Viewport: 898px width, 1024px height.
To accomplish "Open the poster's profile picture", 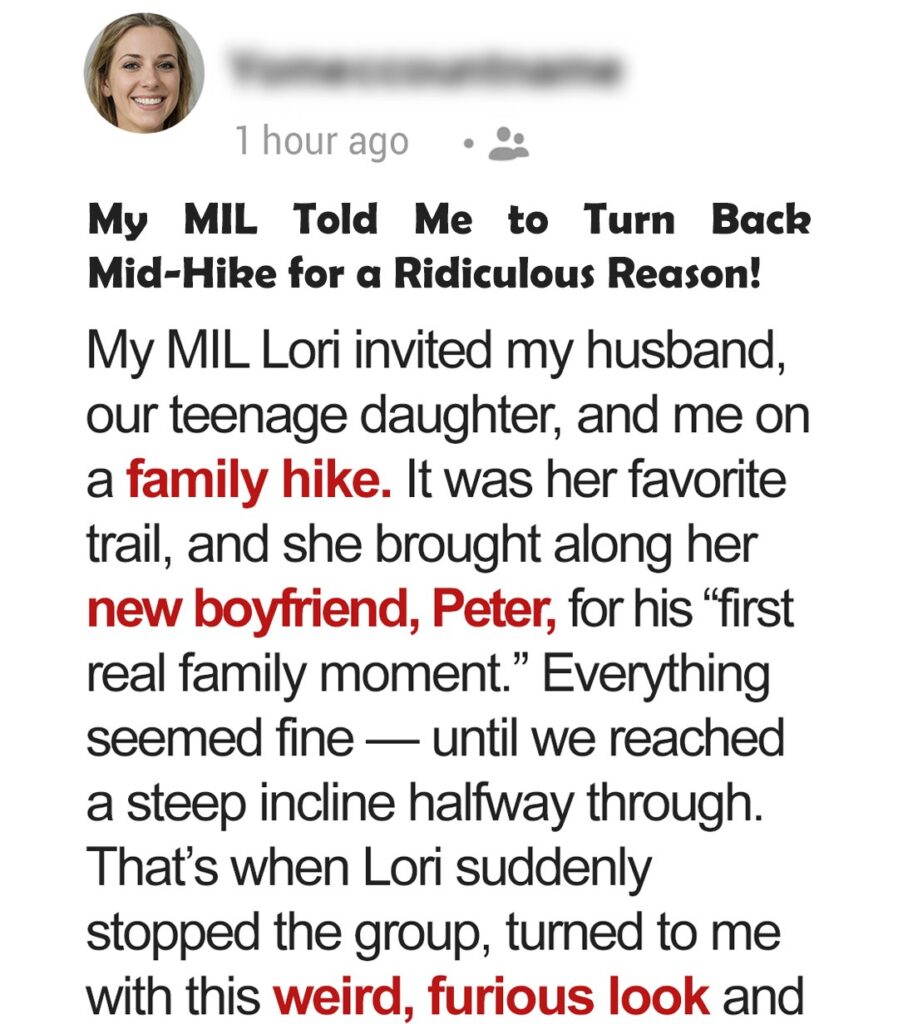I will (144, 73).
